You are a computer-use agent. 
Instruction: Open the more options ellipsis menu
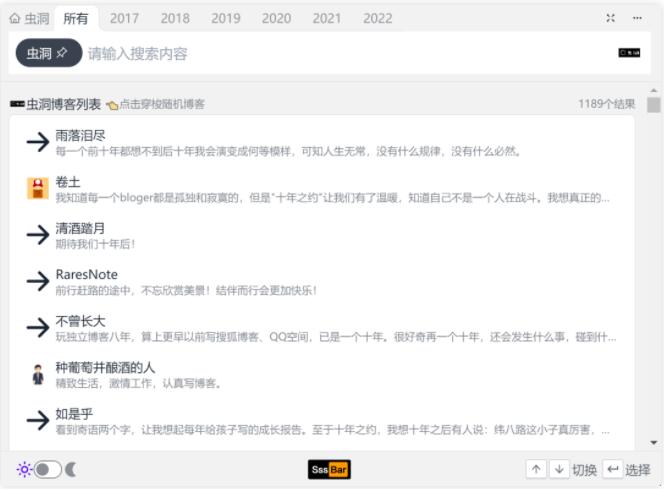(638, 18)
